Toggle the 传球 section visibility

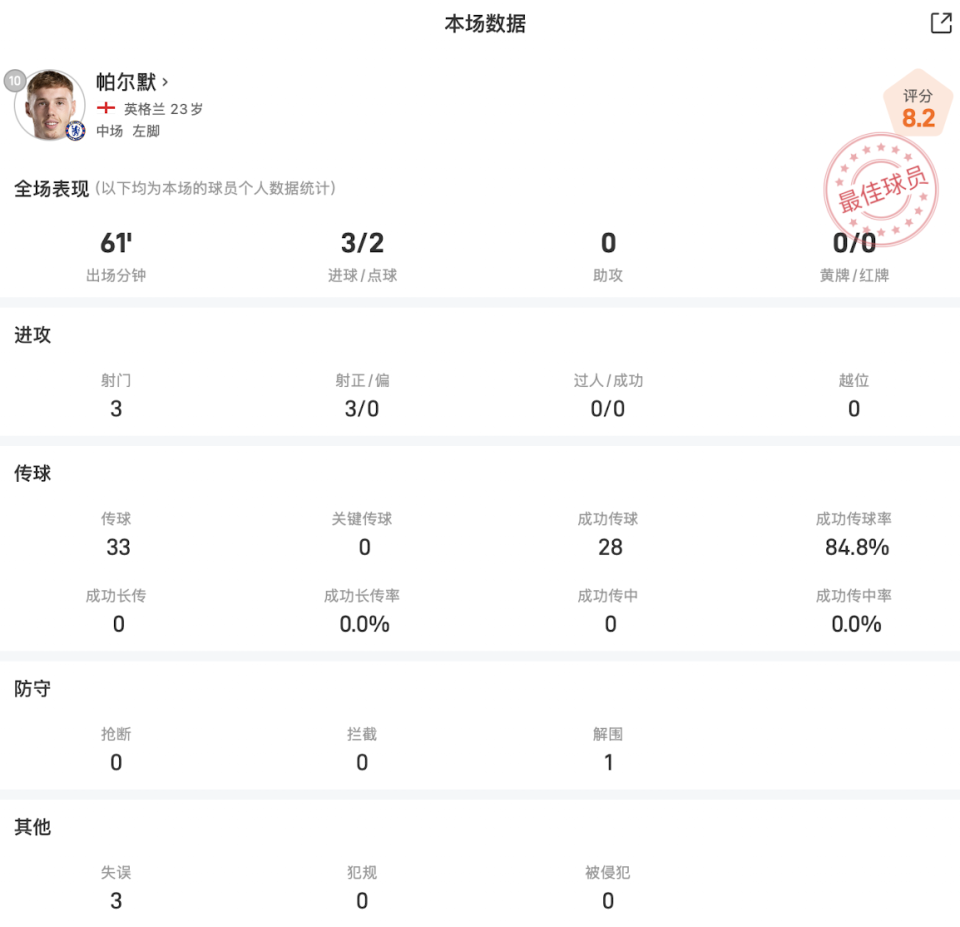33,474
